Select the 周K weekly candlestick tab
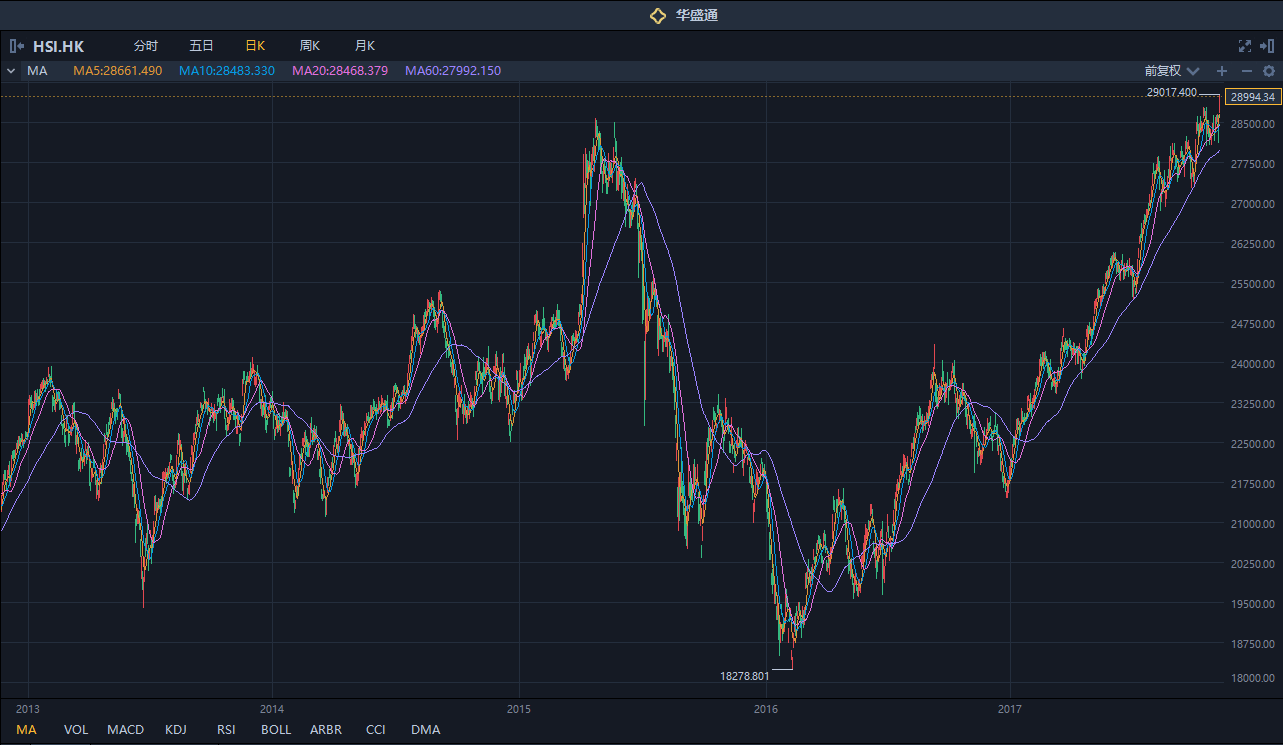1283x745 pixels. (x=309, y=46)
